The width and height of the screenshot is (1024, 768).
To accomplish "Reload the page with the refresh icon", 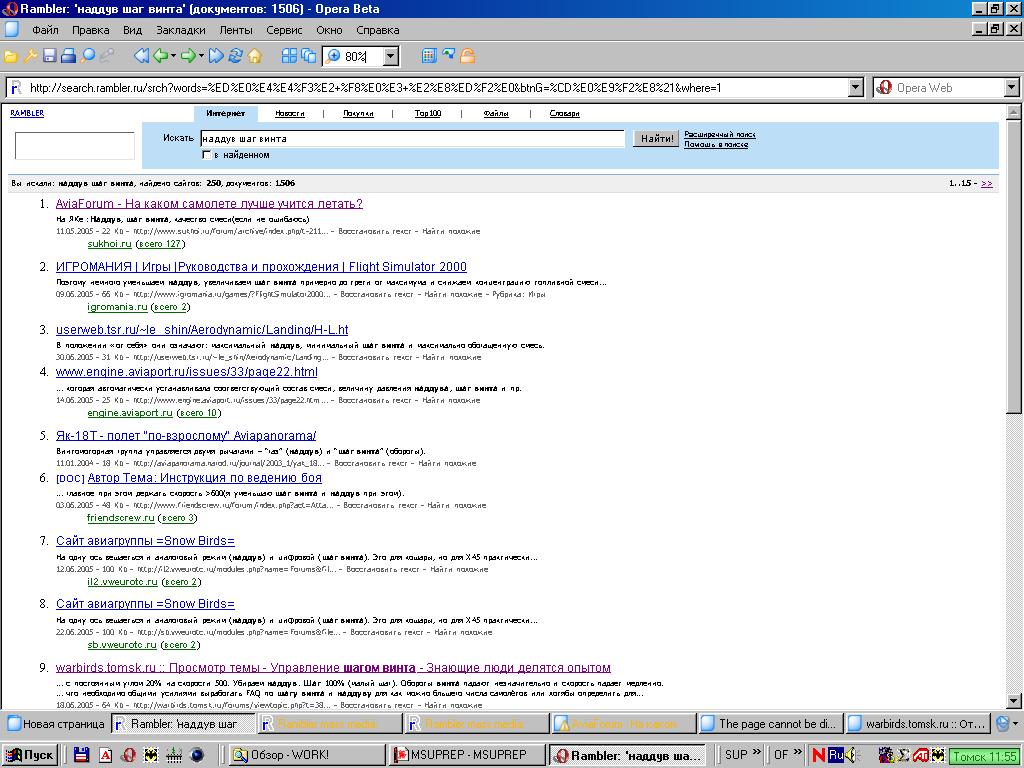I will 235,56.
